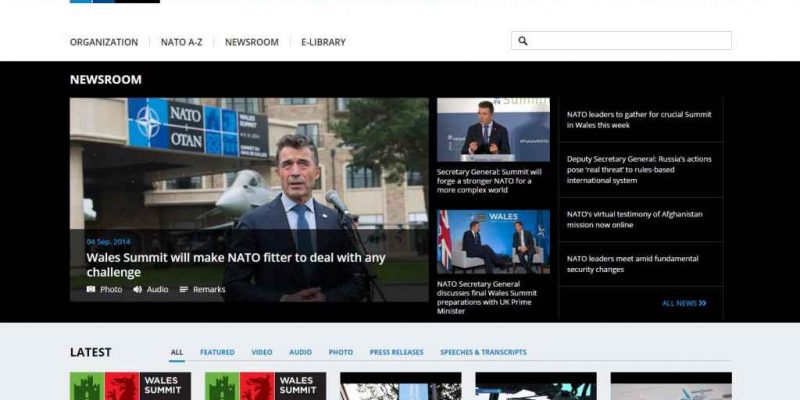Open 'Russia's actions pose real threat' story
The image size is (800, 400).
point(639,169)
